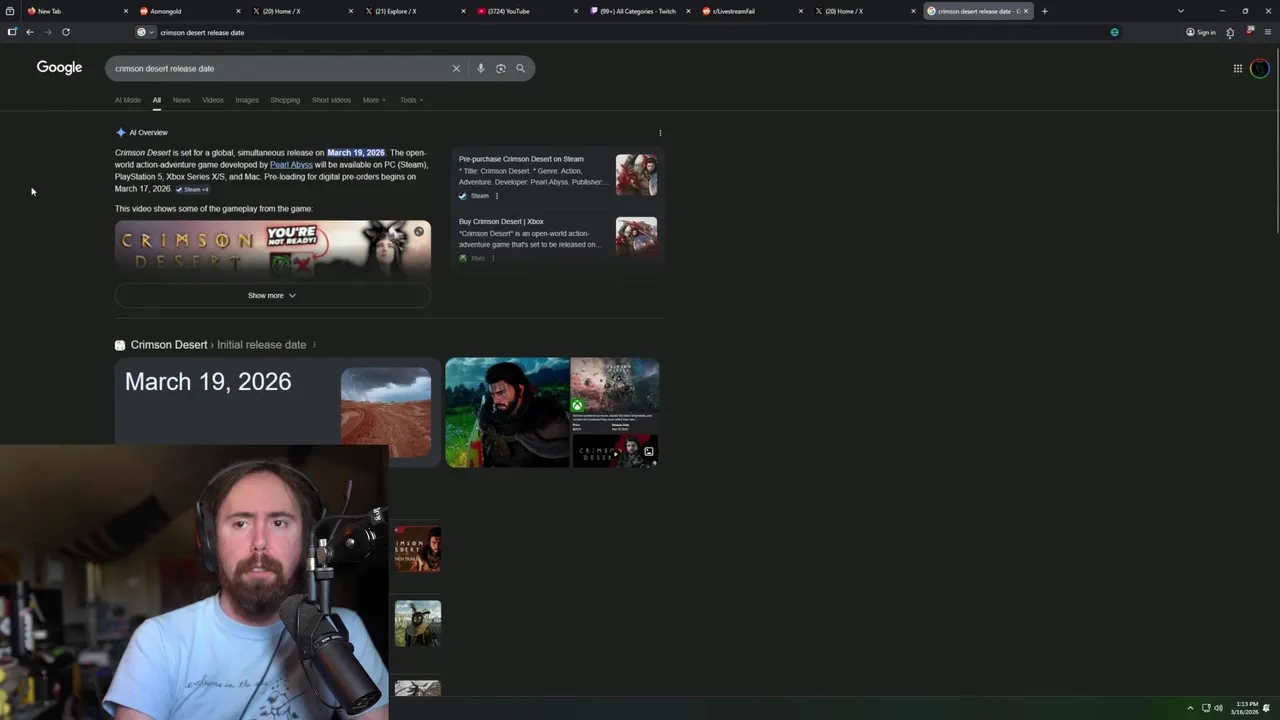Close the Asmongold tab
Screen dimensions: 1280x720
point(238,11)
